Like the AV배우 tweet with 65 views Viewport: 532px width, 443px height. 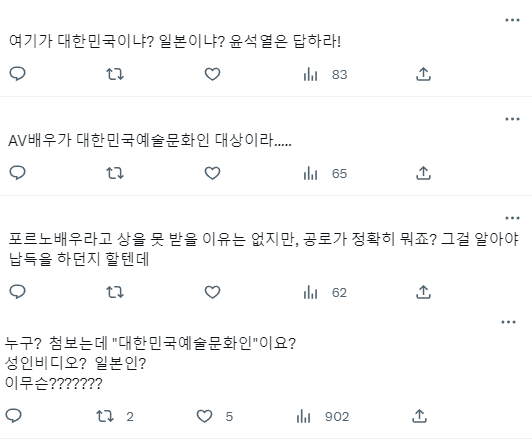tap(212, 173)
